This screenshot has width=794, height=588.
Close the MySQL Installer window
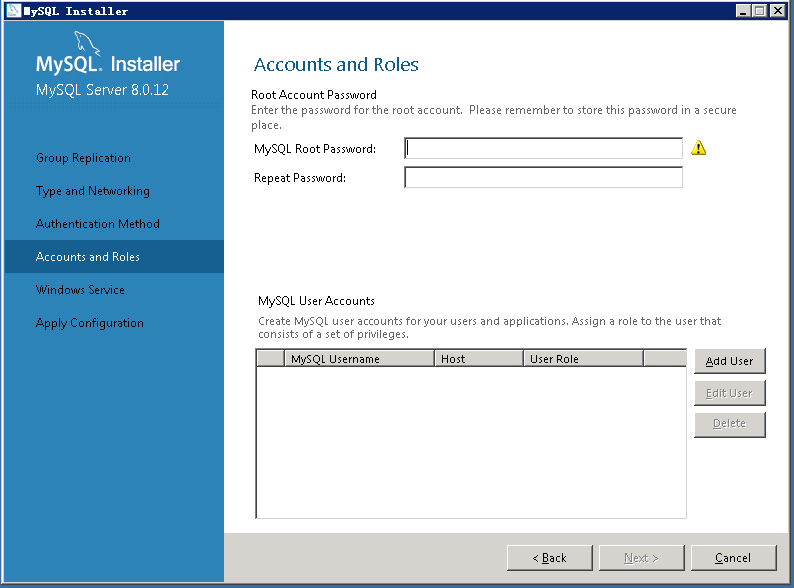click(x=778, y=11)
